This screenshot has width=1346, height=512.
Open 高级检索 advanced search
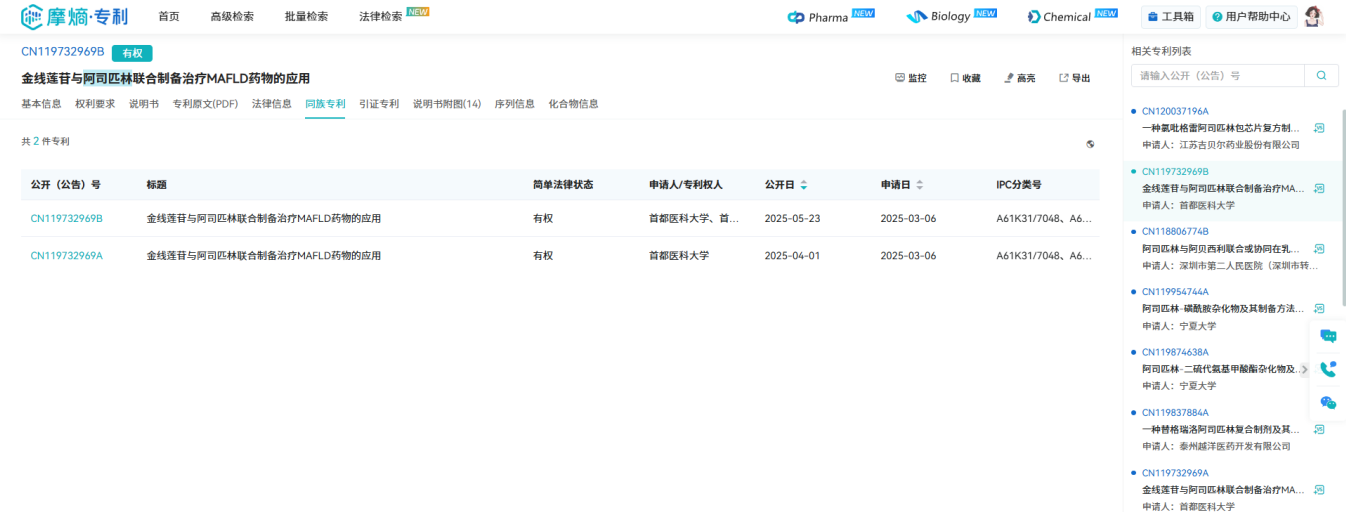tap(232, 17)
